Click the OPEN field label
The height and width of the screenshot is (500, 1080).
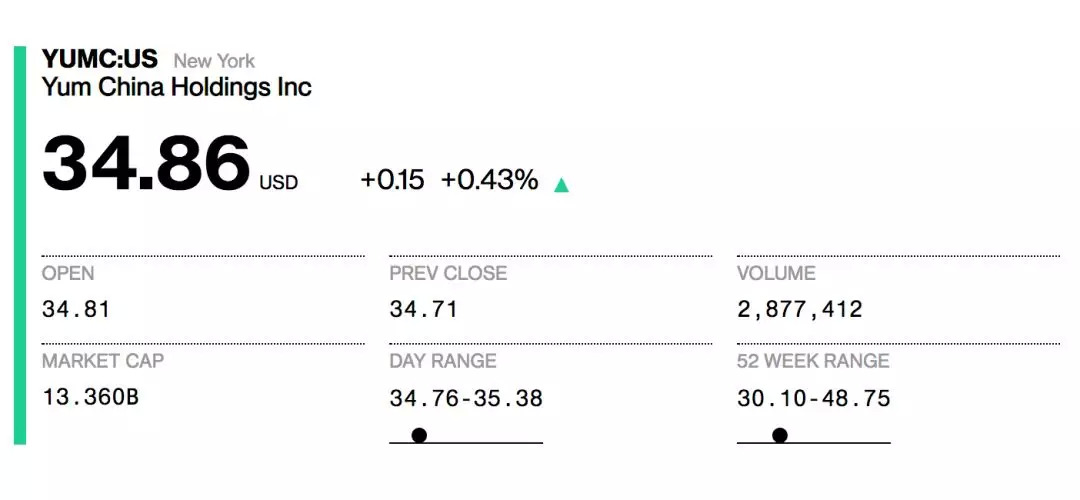(68, 273)
